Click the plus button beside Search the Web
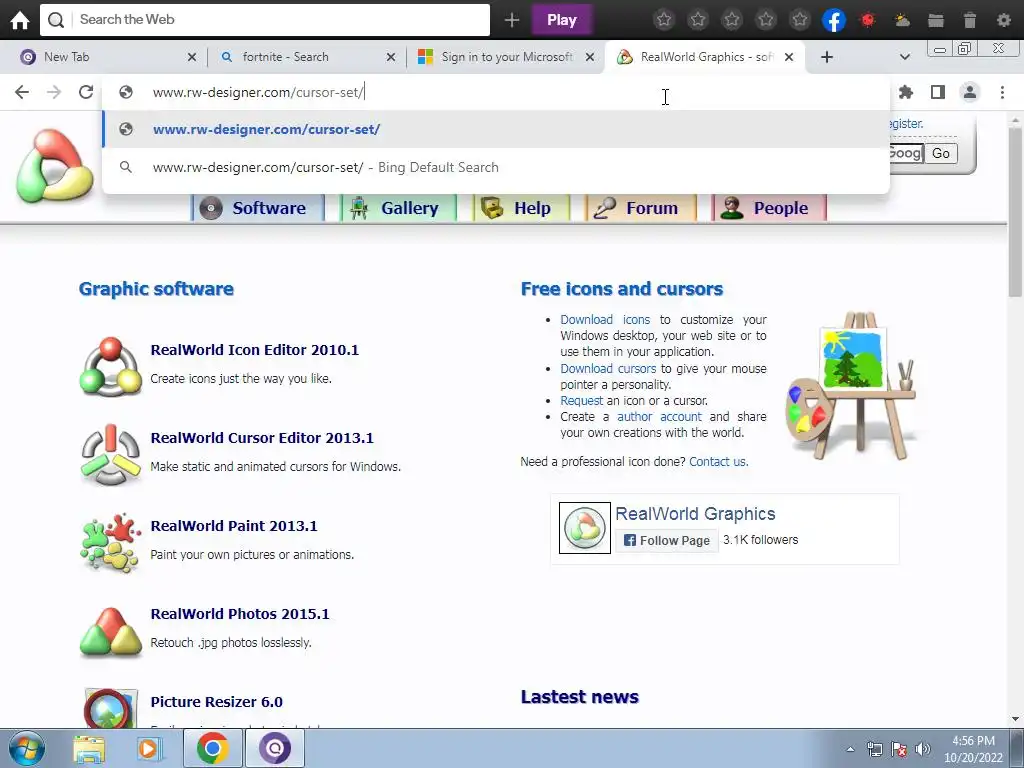The height and width of the screenshot is (768, 1024). point(512,20)
